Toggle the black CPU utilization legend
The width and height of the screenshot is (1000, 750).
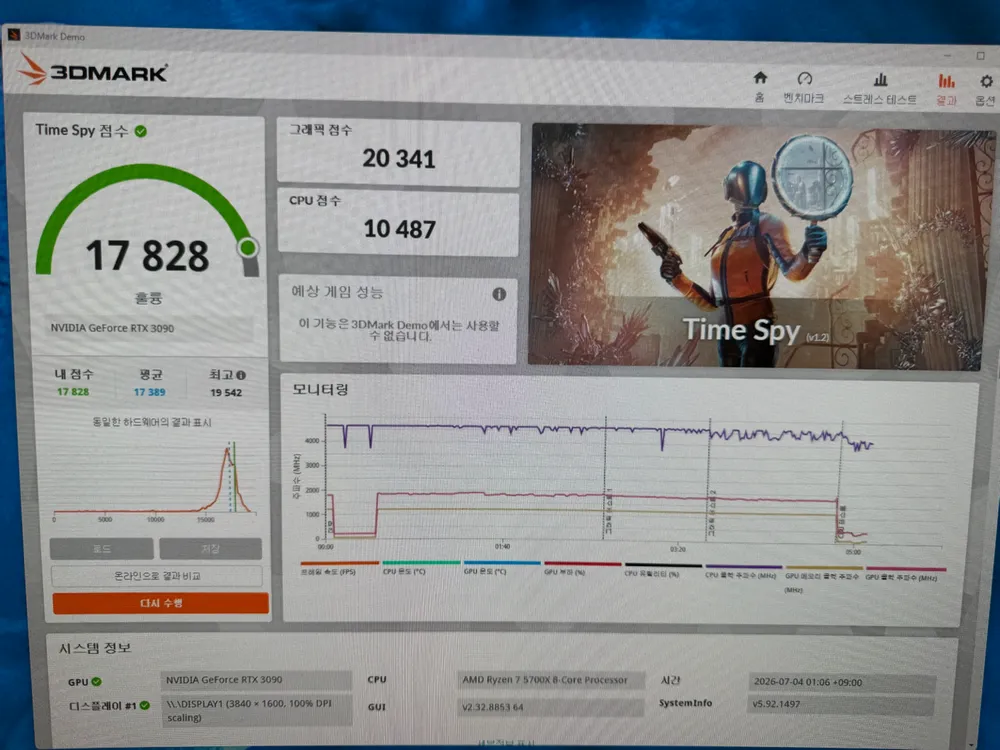663,570
